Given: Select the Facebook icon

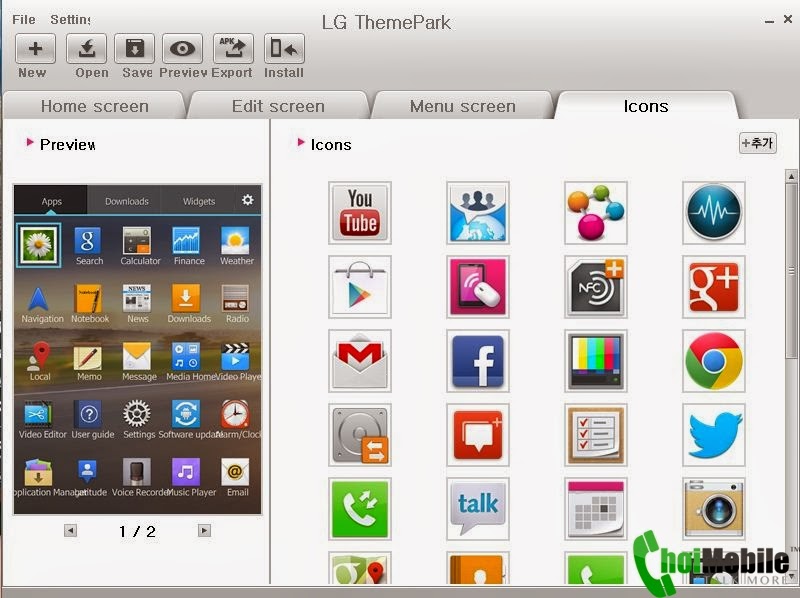Looking at the screenshot, I should pyautogui.click(x=478, y=361).
